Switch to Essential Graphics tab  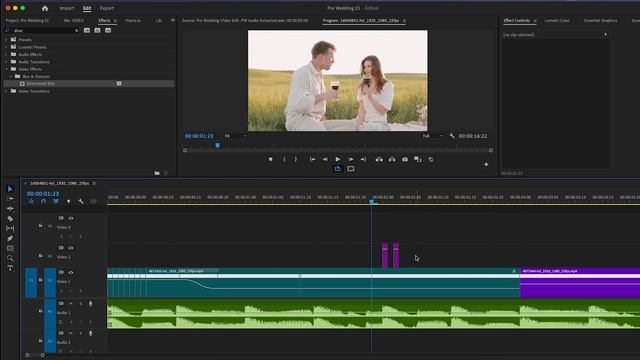point(600,20)
